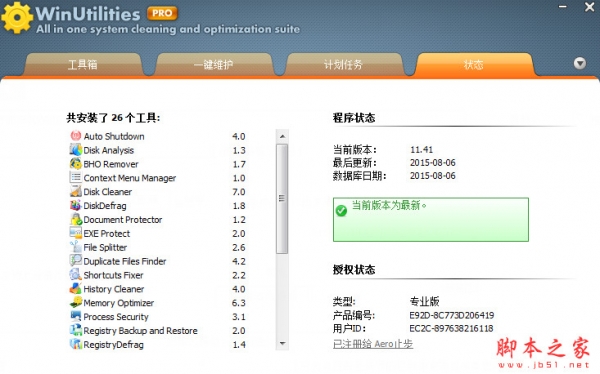The image size is (600, 374).
Task: Open the round dropdown arrow menu
Action: point(580,63)
